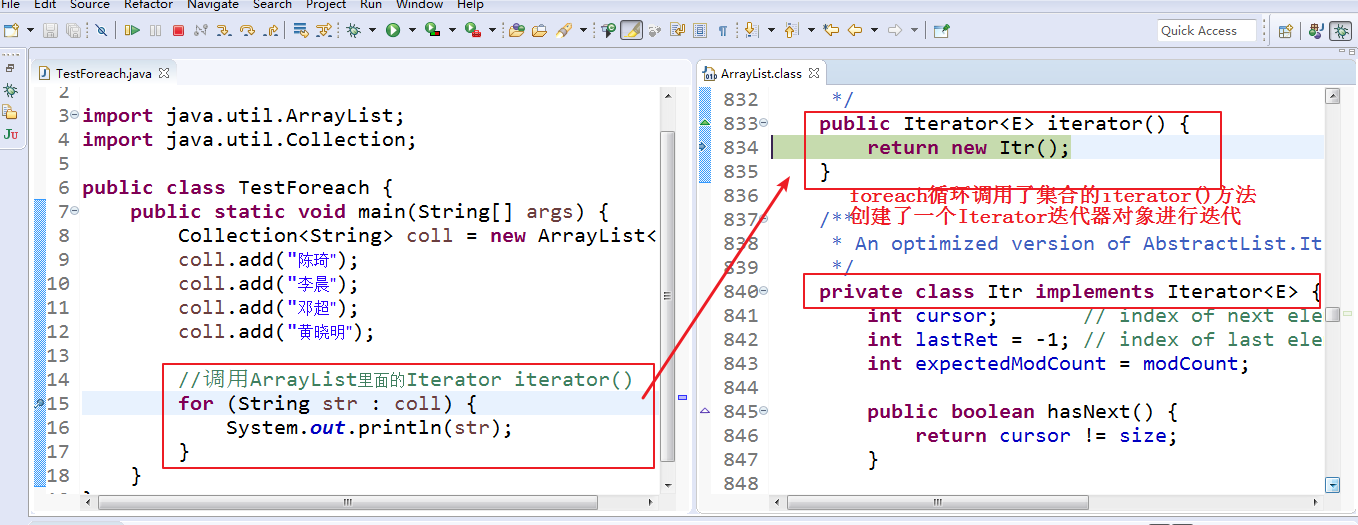Screen dimensions: 1358x525
Task: Click the line 'coll.add("邓超");'
Action: (268, 308)
